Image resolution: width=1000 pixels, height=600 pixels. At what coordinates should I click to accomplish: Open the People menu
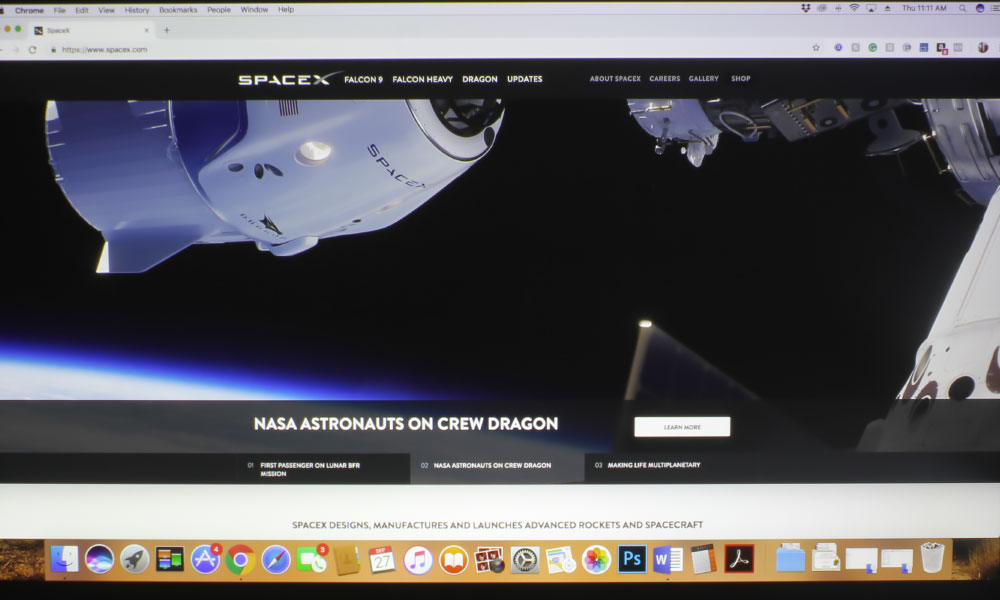click(x=219, y=10)
